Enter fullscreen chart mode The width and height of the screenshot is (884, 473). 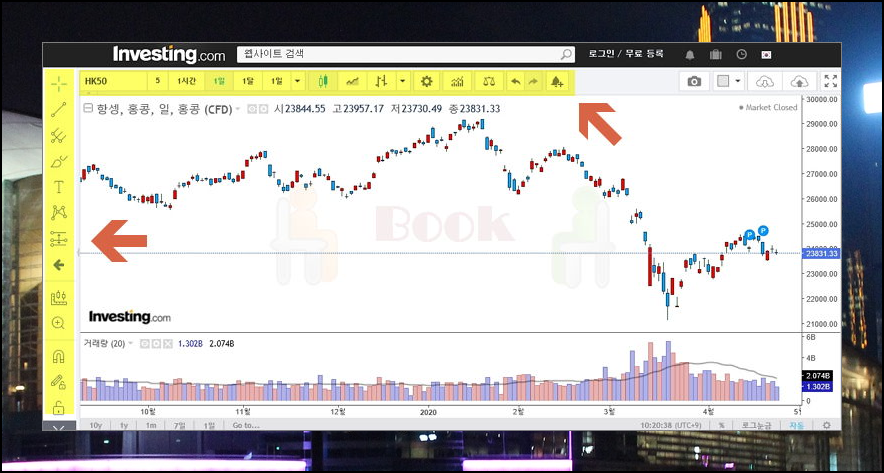[830, 81]
